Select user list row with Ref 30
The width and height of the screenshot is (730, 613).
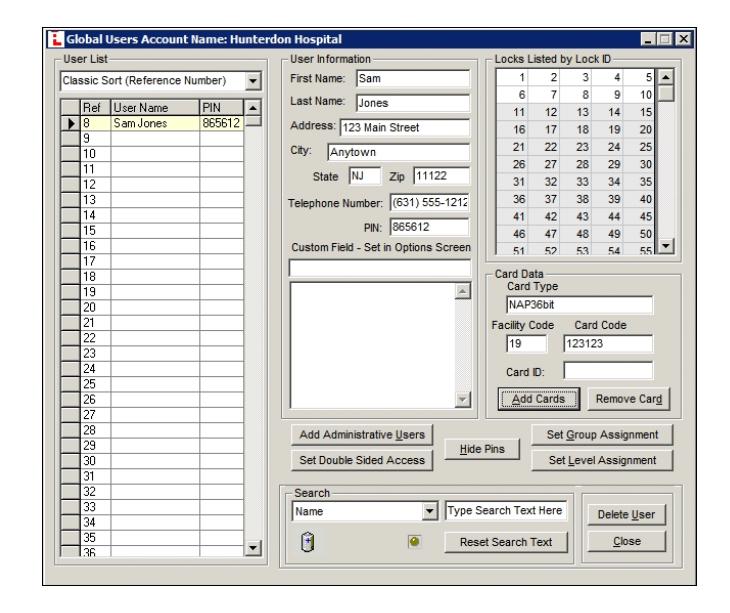[152, 461]
